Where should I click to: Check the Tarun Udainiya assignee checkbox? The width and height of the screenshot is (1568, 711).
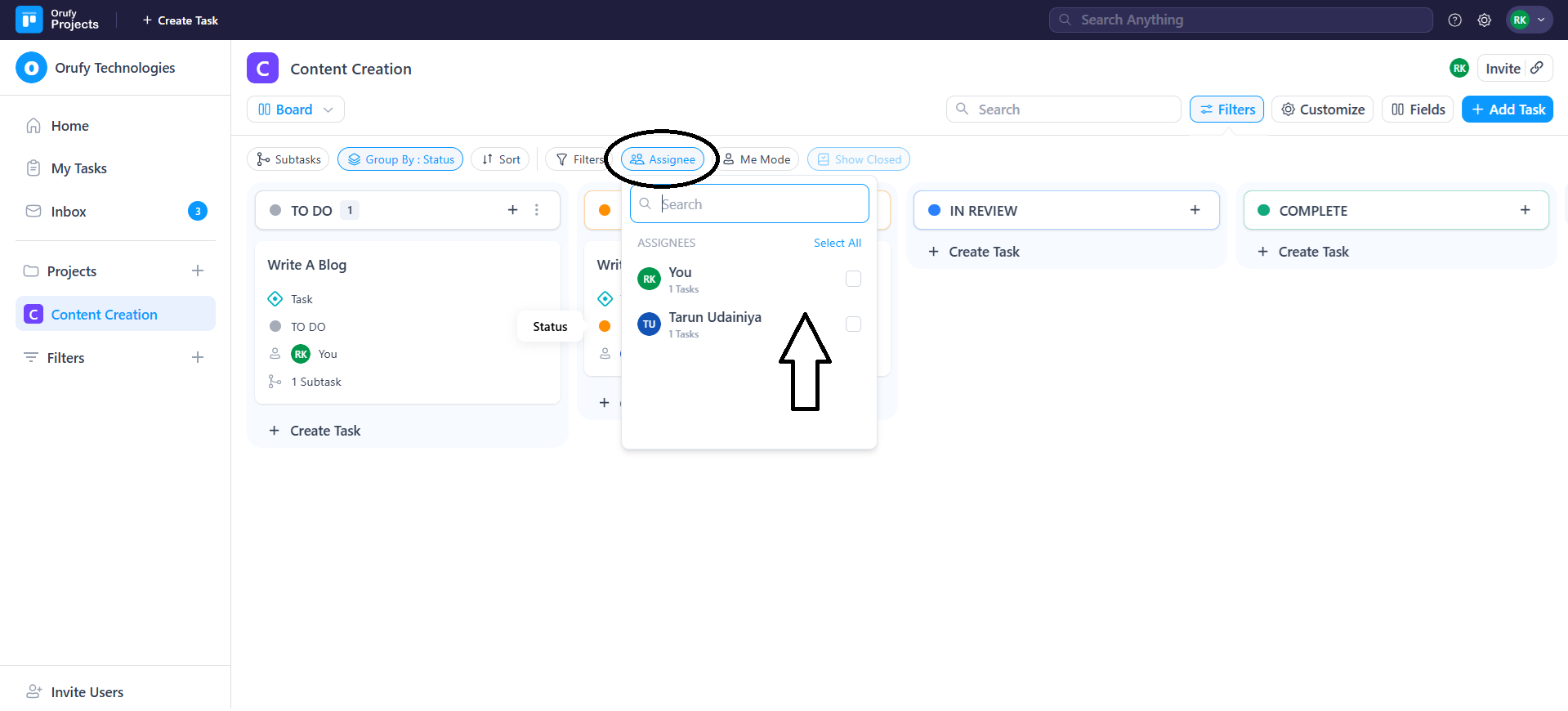[853, 324]
